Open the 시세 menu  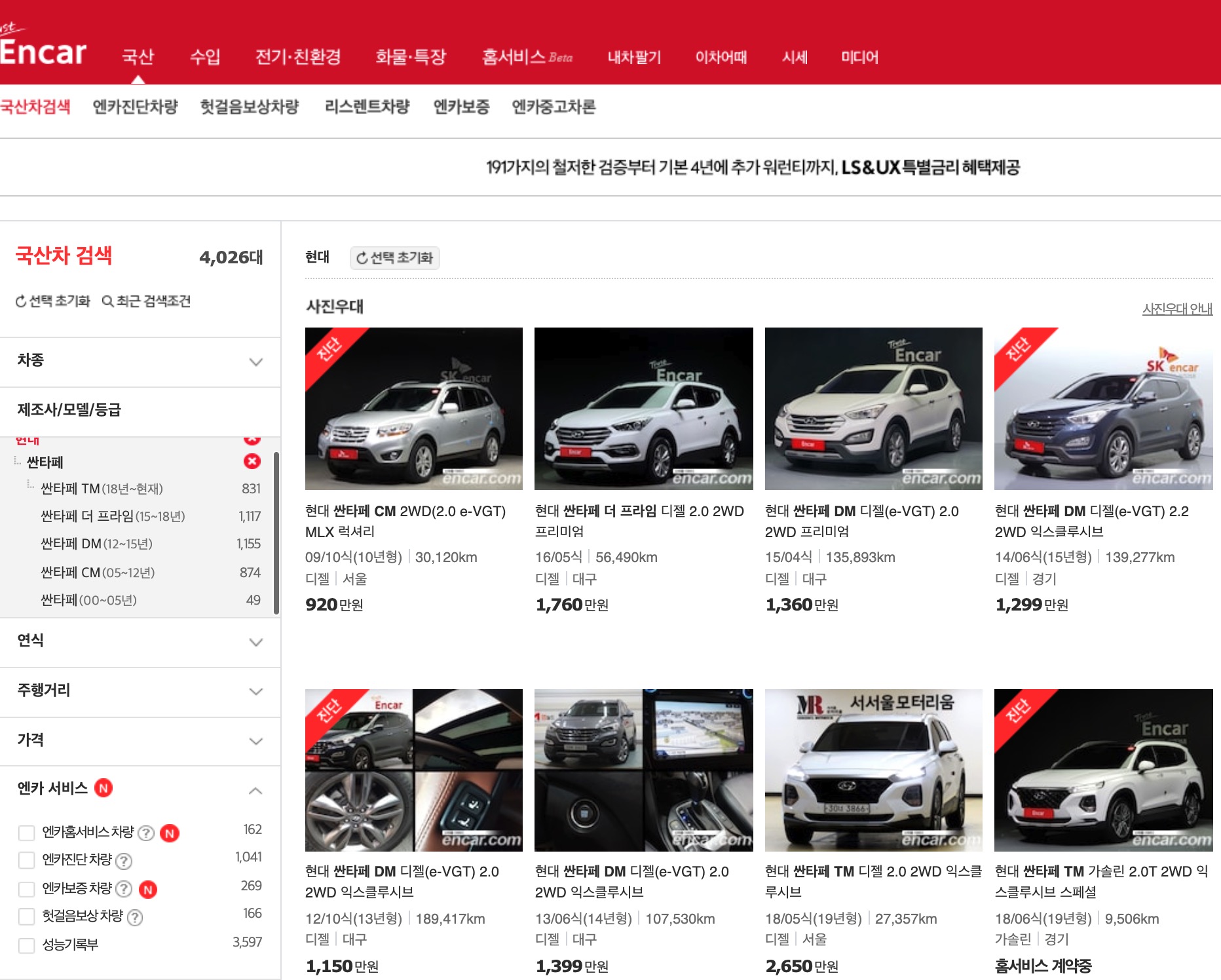(x=795, y=57)
